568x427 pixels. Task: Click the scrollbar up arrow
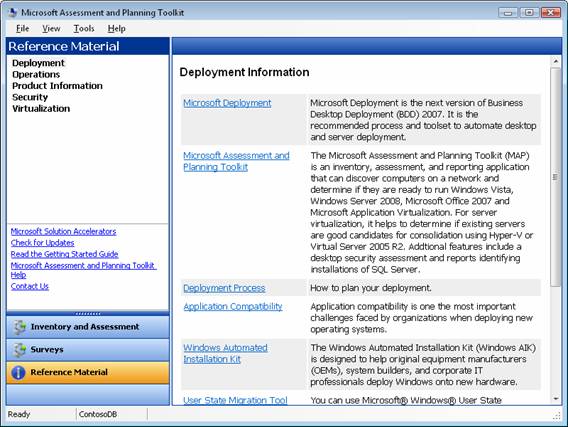click(556, 62)
